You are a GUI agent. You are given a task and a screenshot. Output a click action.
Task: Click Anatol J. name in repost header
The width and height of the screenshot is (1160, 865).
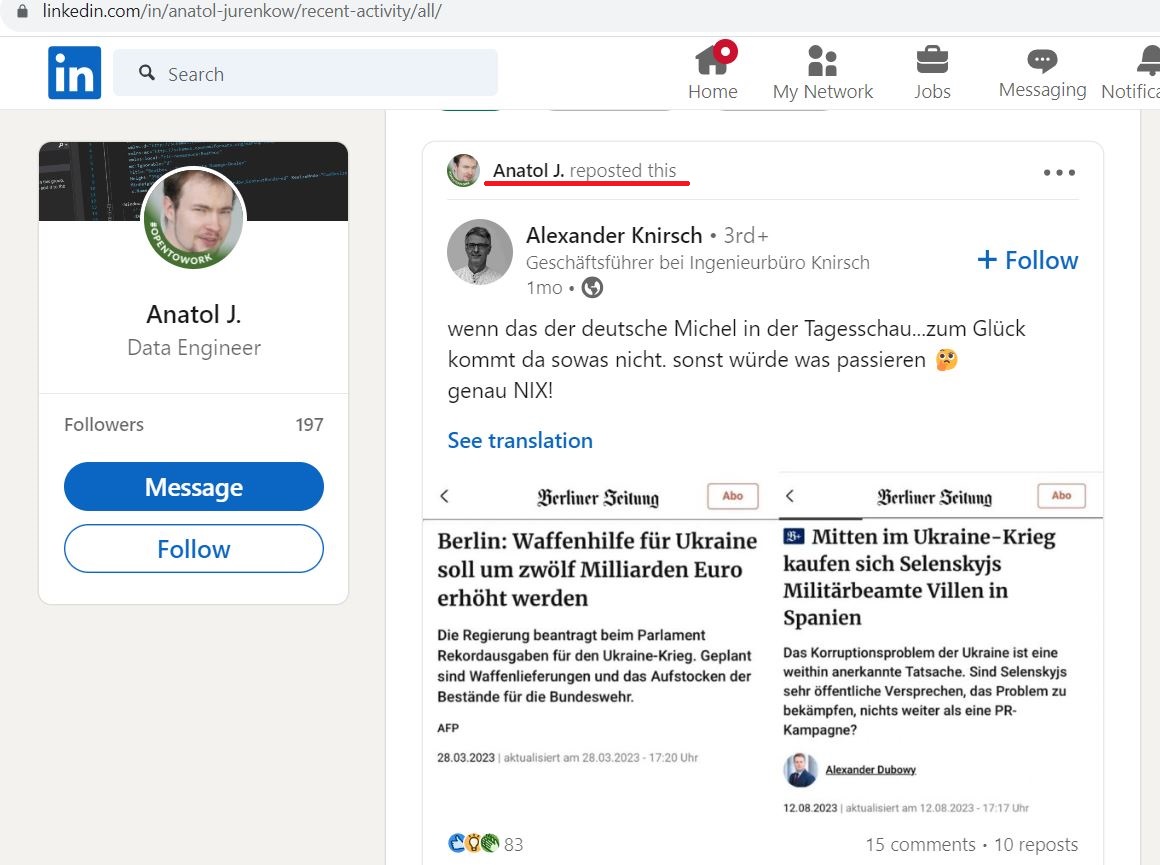click(528, 171)
